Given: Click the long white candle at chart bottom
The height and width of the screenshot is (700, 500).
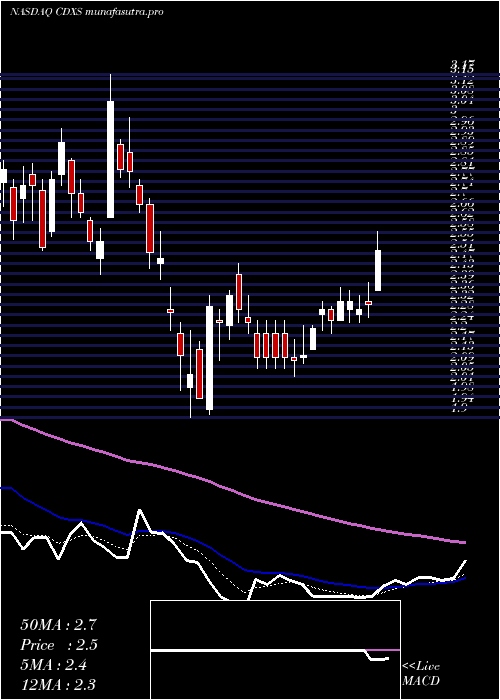Looking at the screenshot, I should click(x=209, y=358).
